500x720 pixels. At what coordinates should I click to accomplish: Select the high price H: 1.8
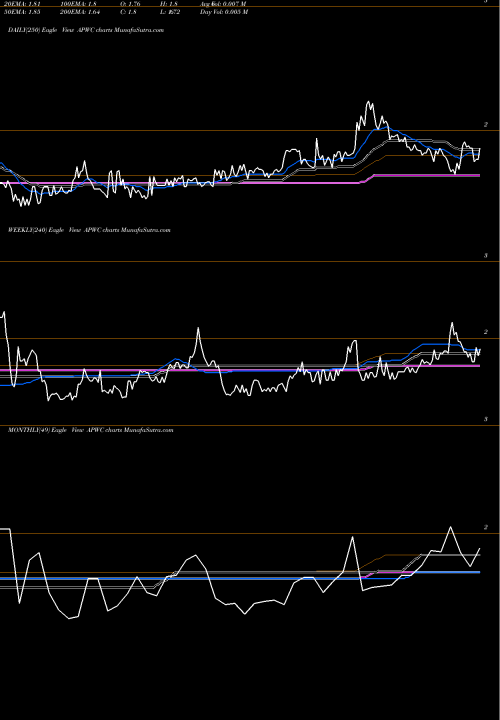pos(169,4)
